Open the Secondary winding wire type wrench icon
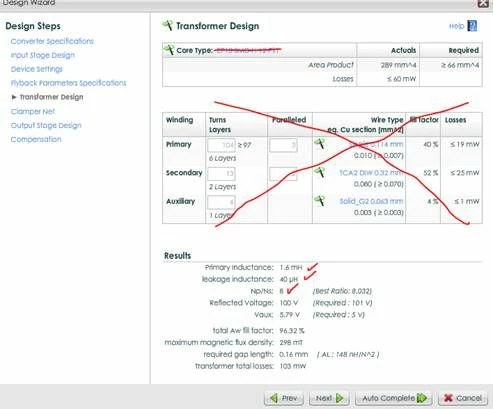Image resolution: width=493 pixels, height=409 pixels. [320, 172]
